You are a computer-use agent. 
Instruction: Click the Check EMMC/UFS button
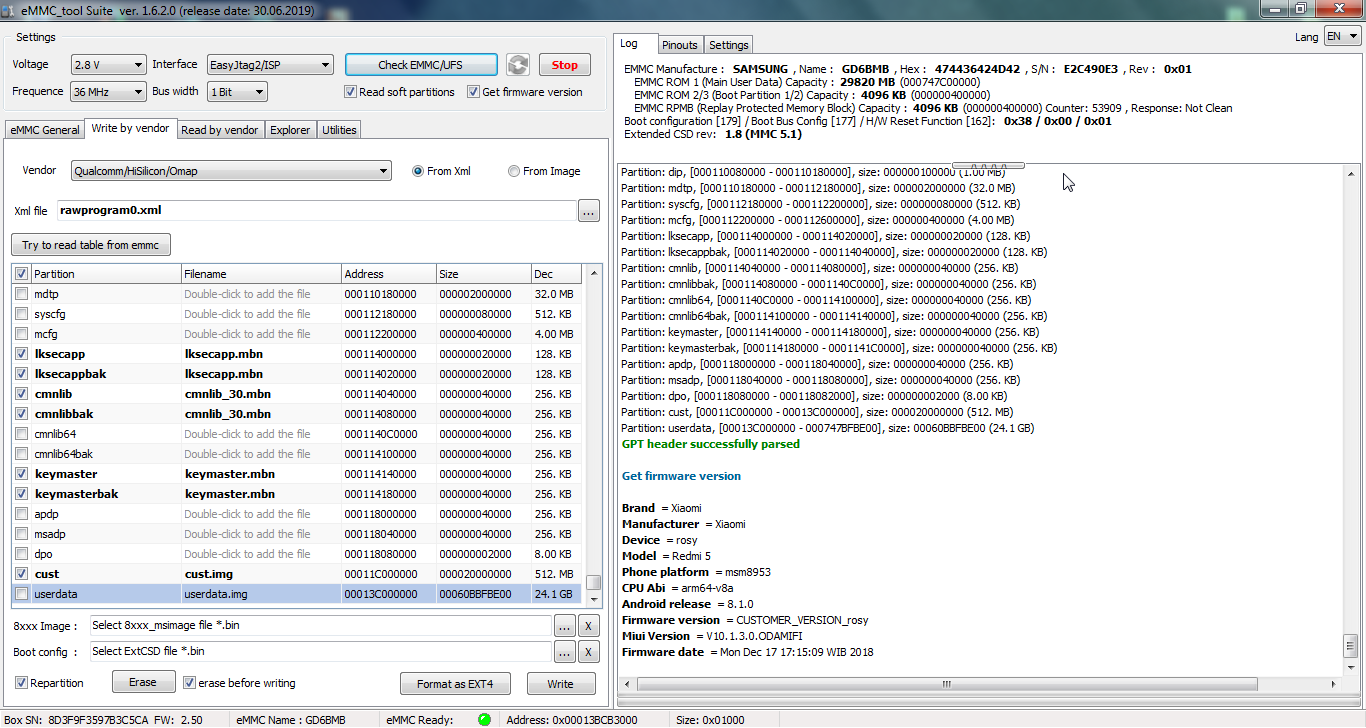(x=421, y=65)
